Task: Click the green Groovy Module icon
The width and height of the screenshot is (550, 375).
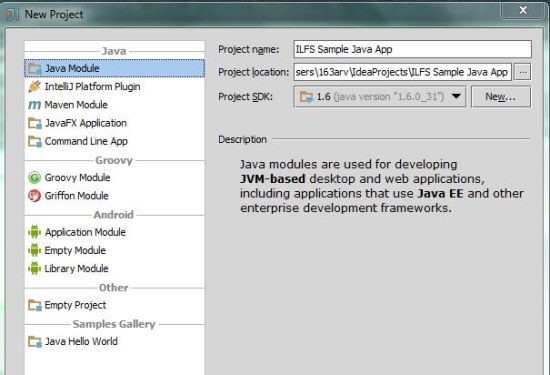Action: pos(34,178)
